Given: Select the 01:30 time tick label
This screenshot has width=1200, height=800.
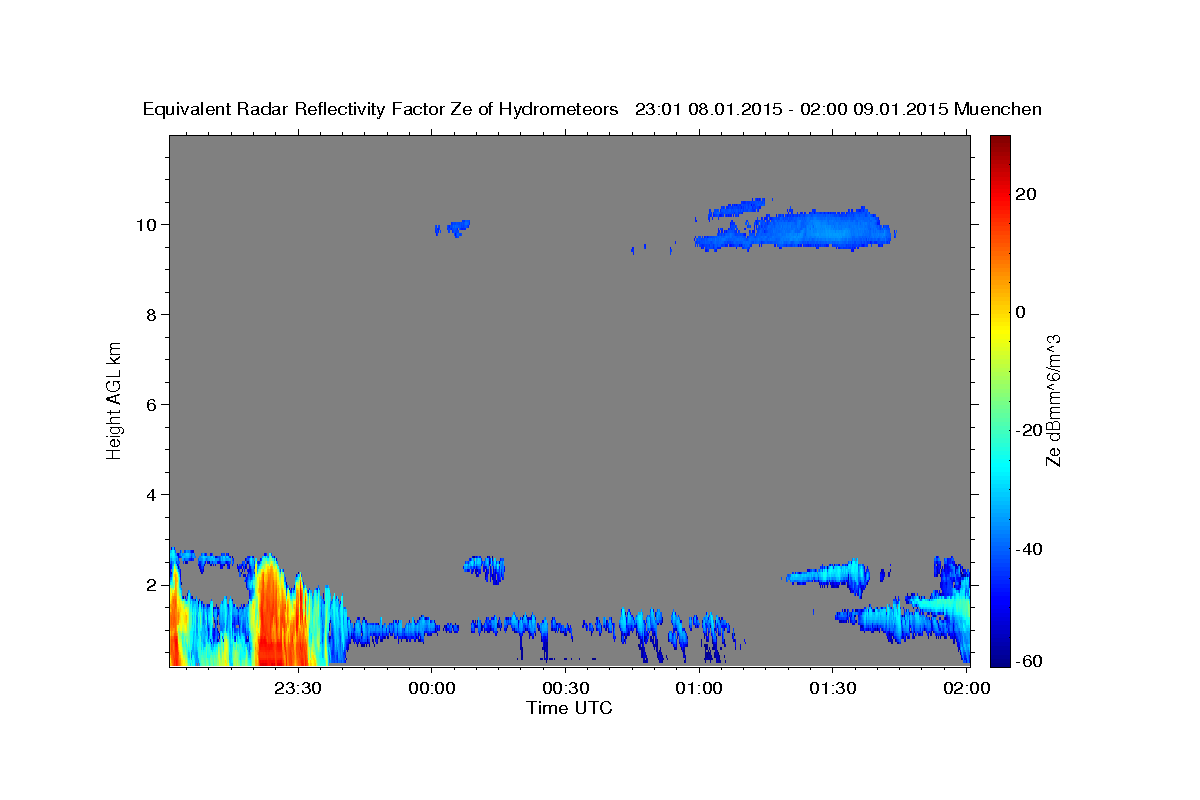Looking at the screenshot, I should (x=832, y=688).
